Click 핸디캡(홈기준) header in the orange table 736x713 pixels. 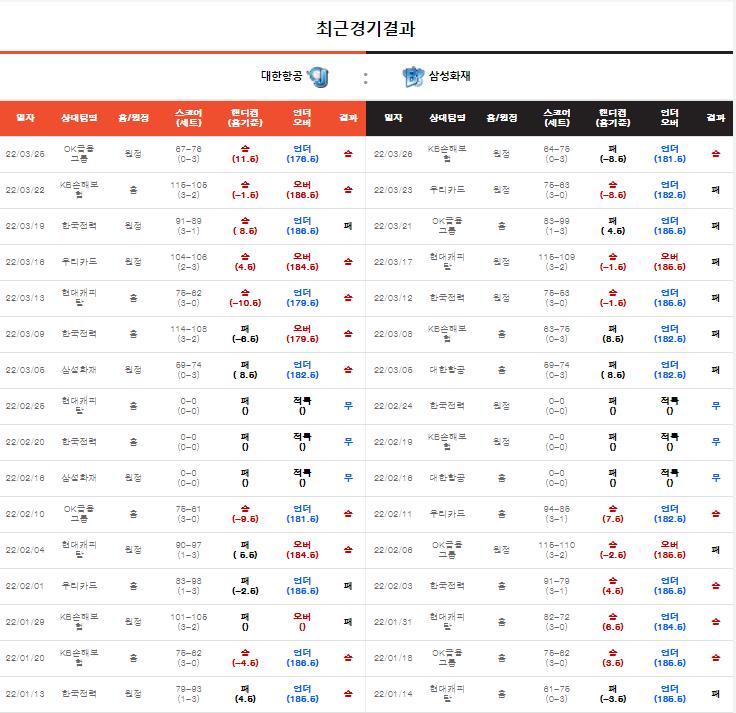point(245,118)
